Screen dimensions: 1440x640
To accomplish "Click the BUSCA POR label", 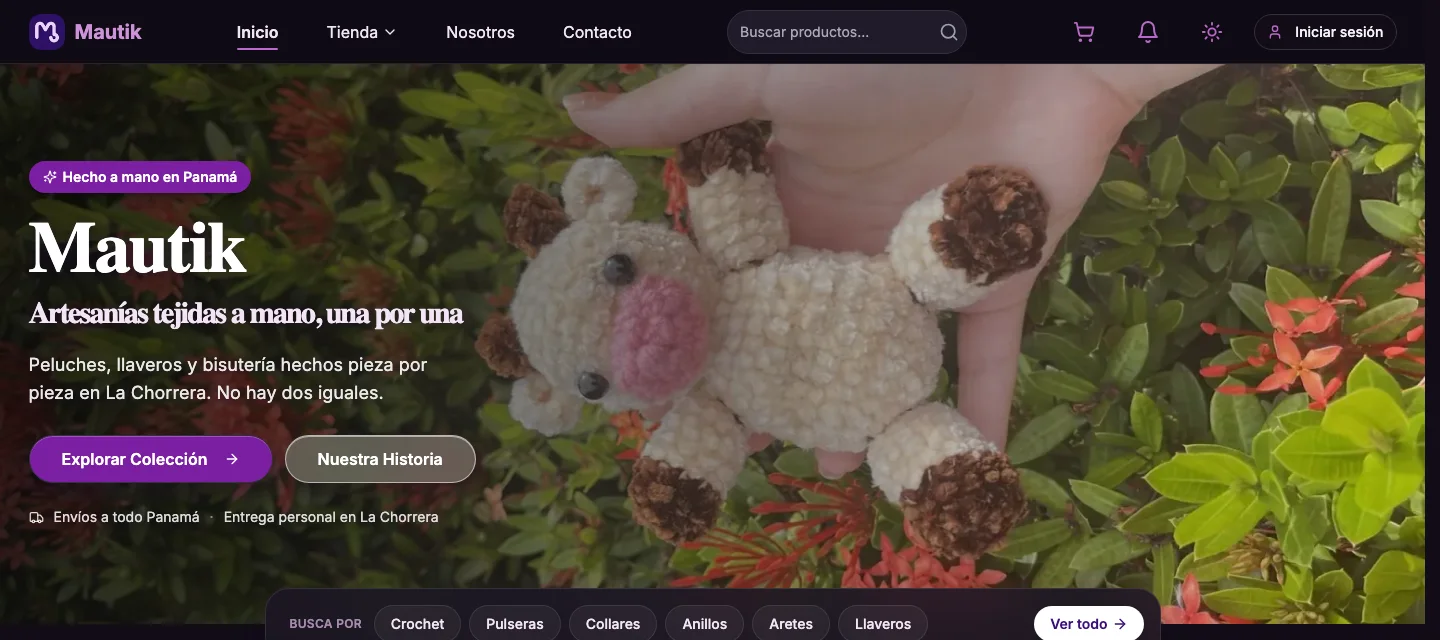I will [325, 624].
